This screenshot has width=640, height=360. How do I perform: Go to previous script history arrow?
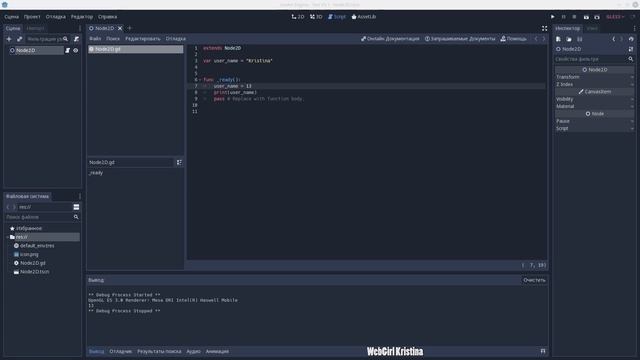tap(536, 39)
